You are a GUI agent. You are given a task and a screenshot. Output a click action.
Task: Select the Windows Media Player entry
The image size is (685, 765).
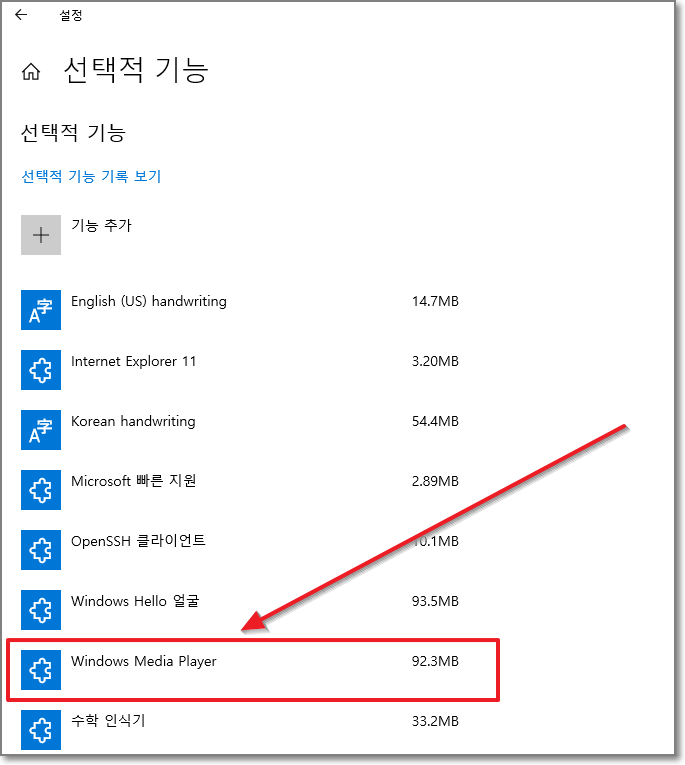(x=143, y=662)
